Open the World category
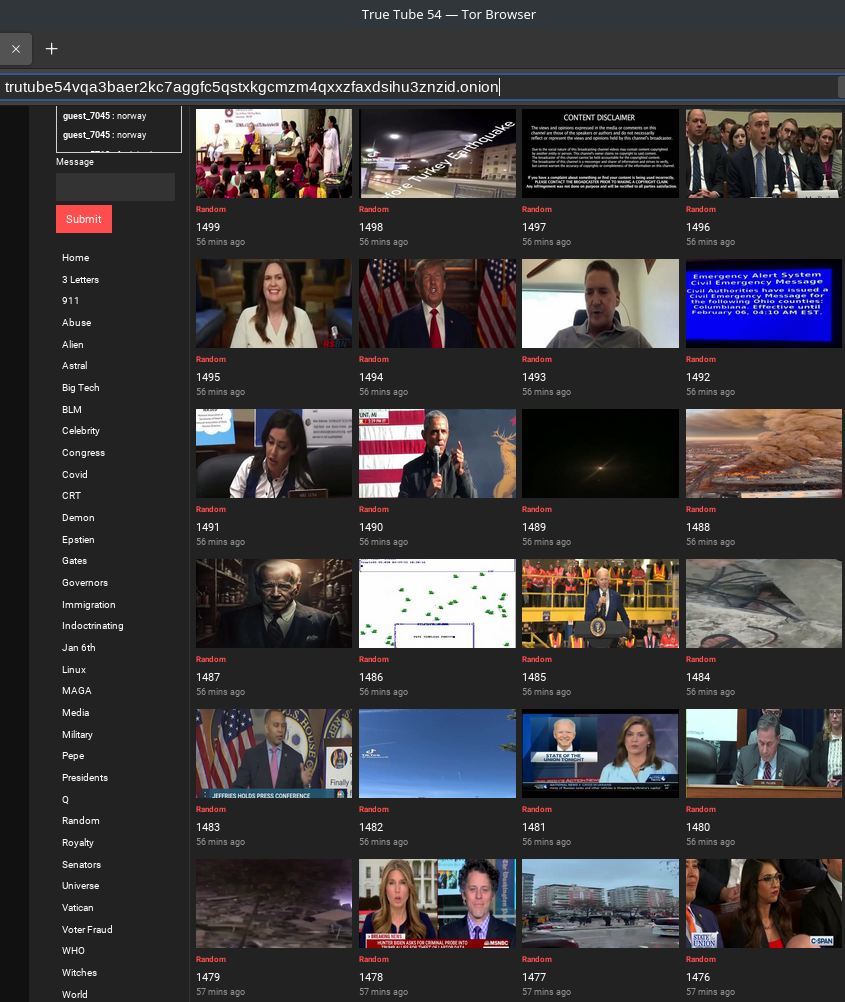 pyautogui.click(x=75, y=994)
